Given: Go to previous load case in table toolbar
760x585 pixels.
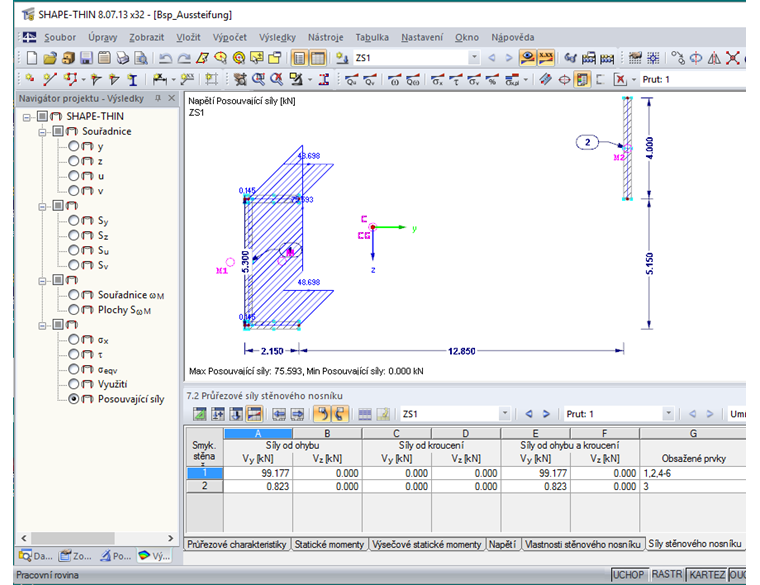Looking at the screenshot, I should click(529, 414).
